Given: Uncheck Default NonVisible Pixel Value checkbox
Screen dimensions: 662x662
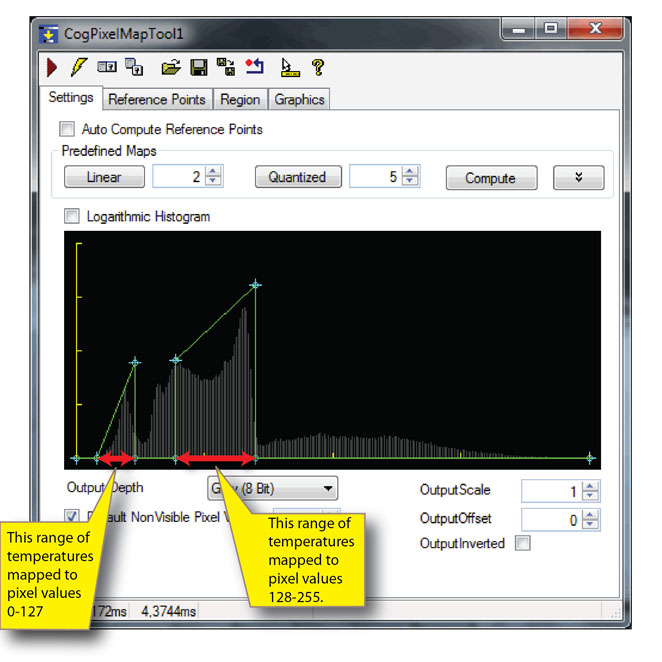Looking at the screenshot, I should point(71,516).
